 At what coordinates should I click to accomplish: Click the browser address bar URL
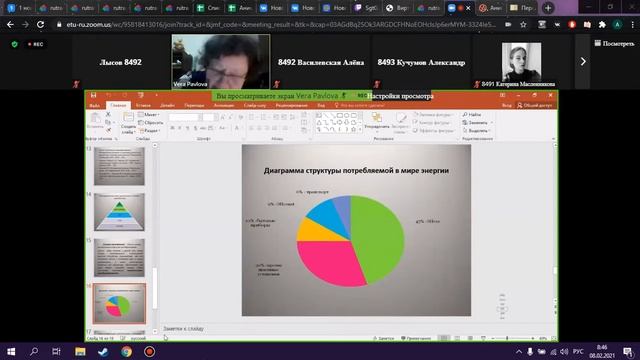coord(282,24)
